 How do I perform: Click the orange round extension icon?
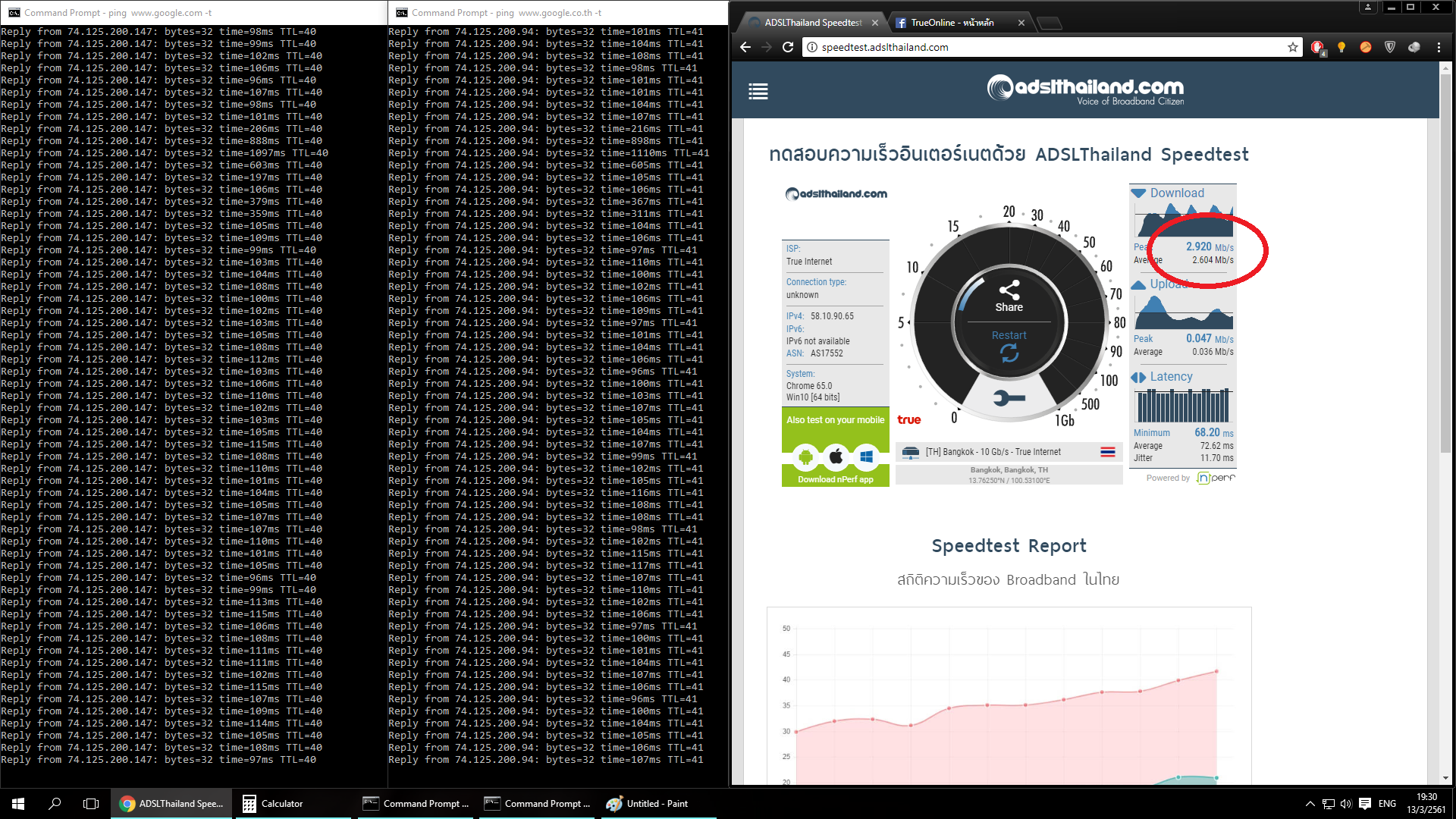click(x=1366, y=47)
